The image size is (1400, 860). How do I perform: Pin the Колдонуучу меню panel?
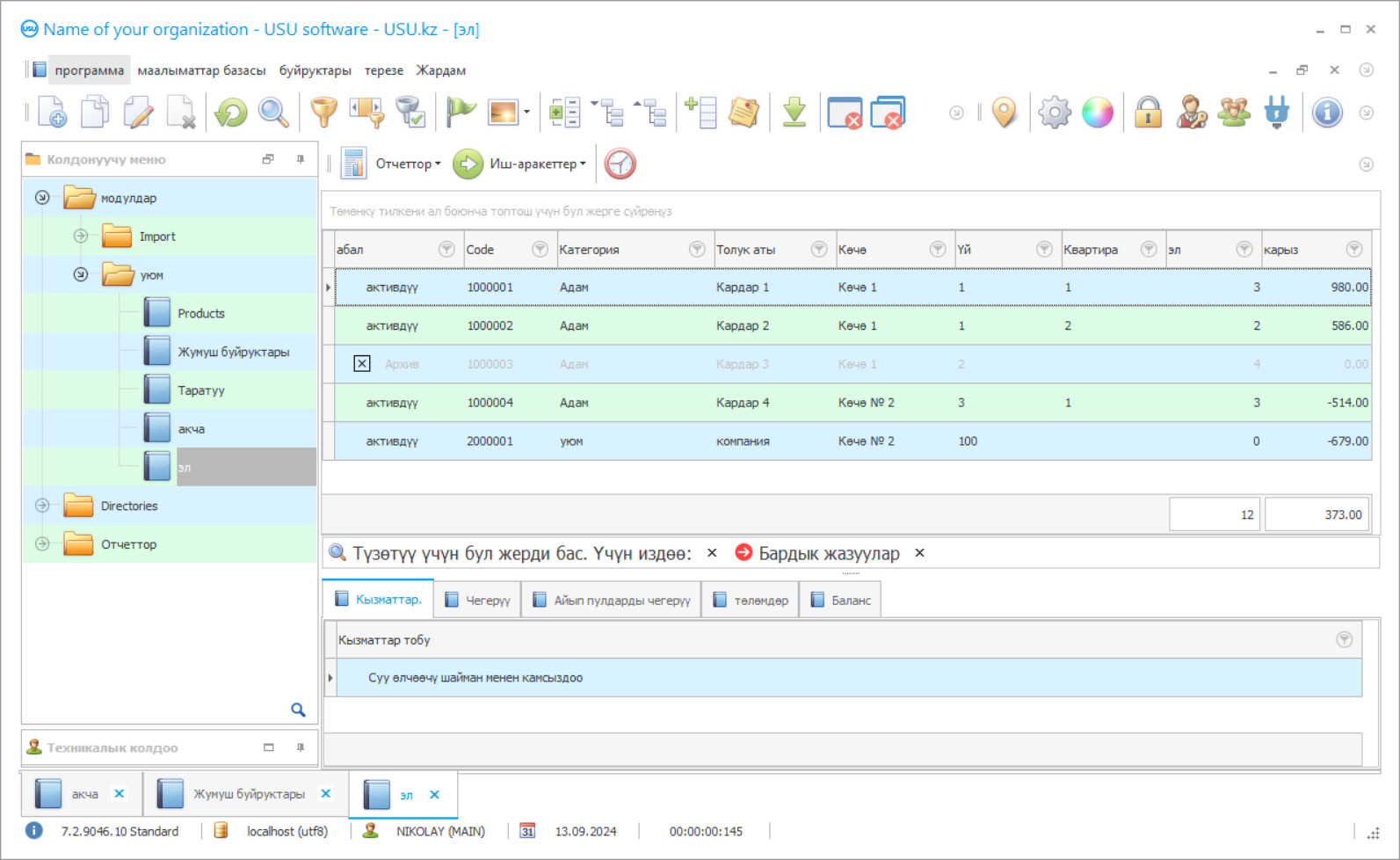pos(301,159)
